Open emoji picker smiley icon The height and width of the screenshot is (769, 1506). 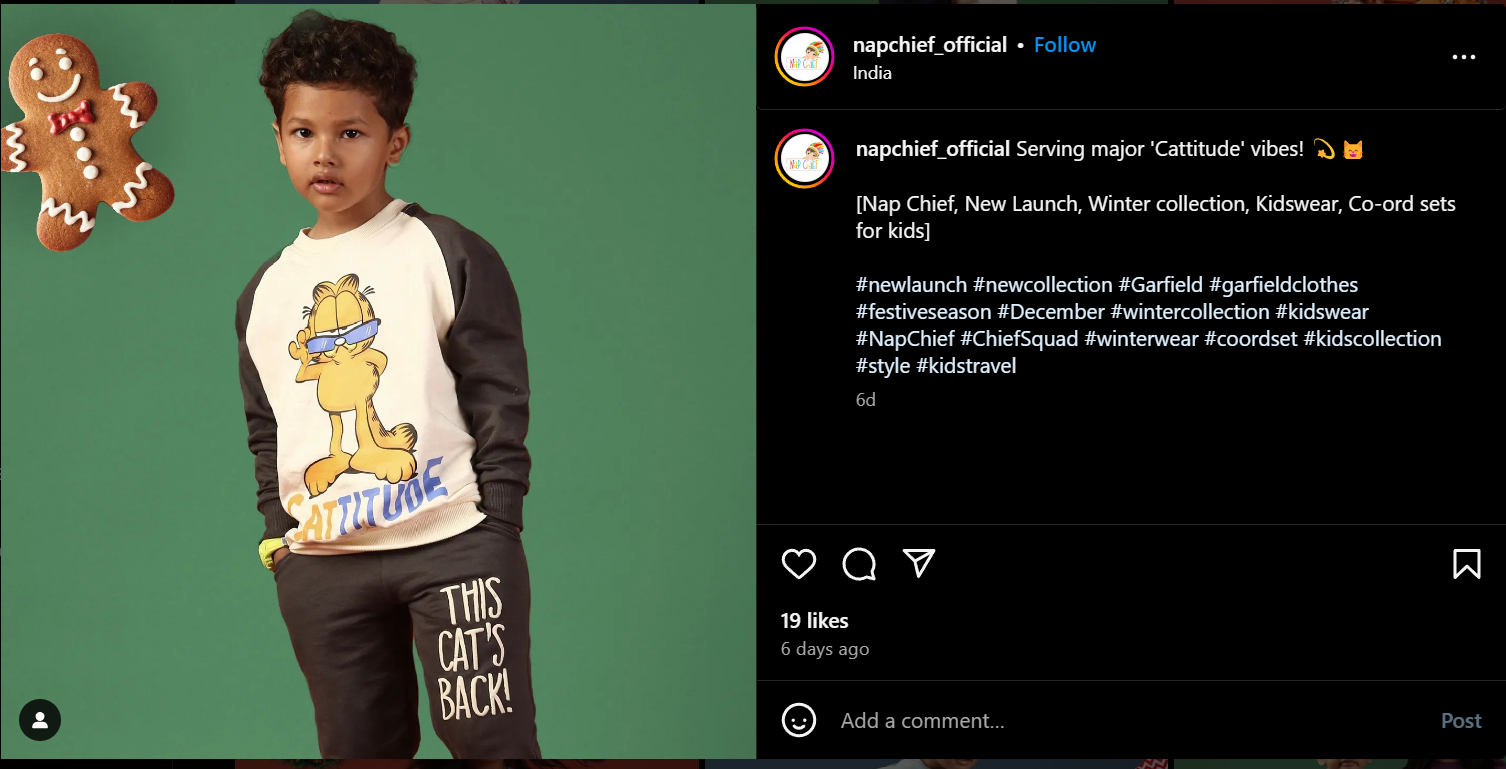[x=798, y=720]
